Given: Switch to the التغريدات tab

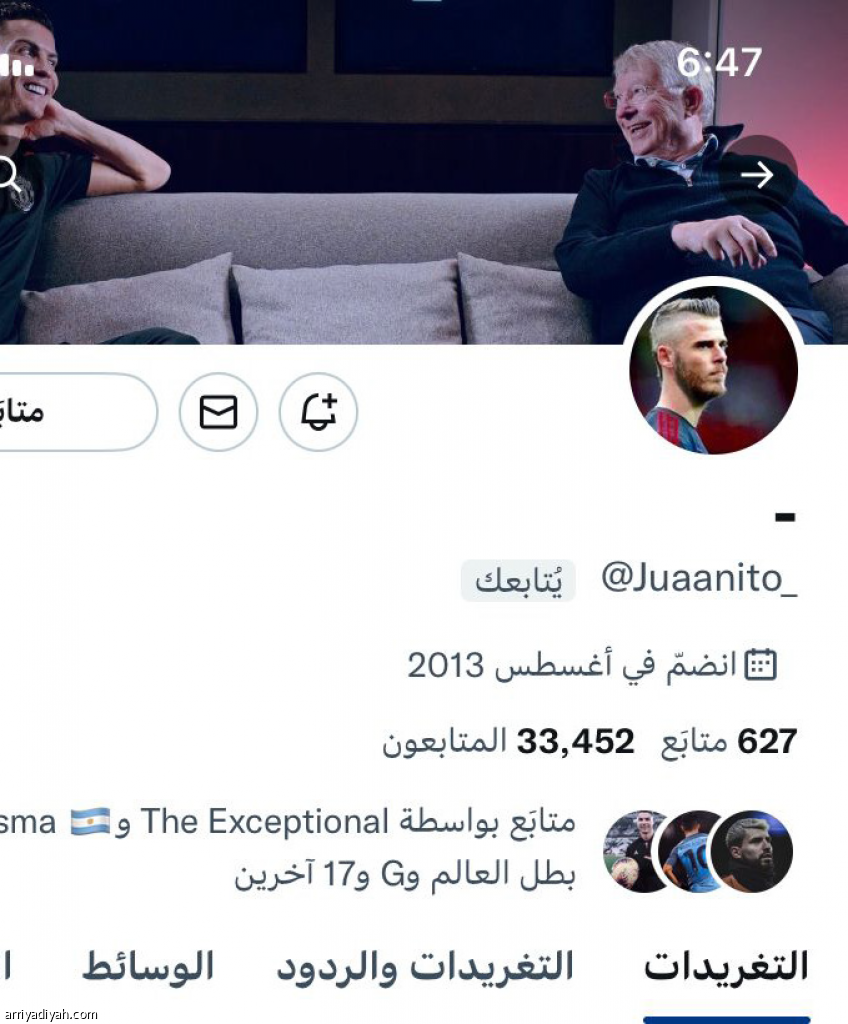Looking at the screenshot, I should [x=726, y=967].
